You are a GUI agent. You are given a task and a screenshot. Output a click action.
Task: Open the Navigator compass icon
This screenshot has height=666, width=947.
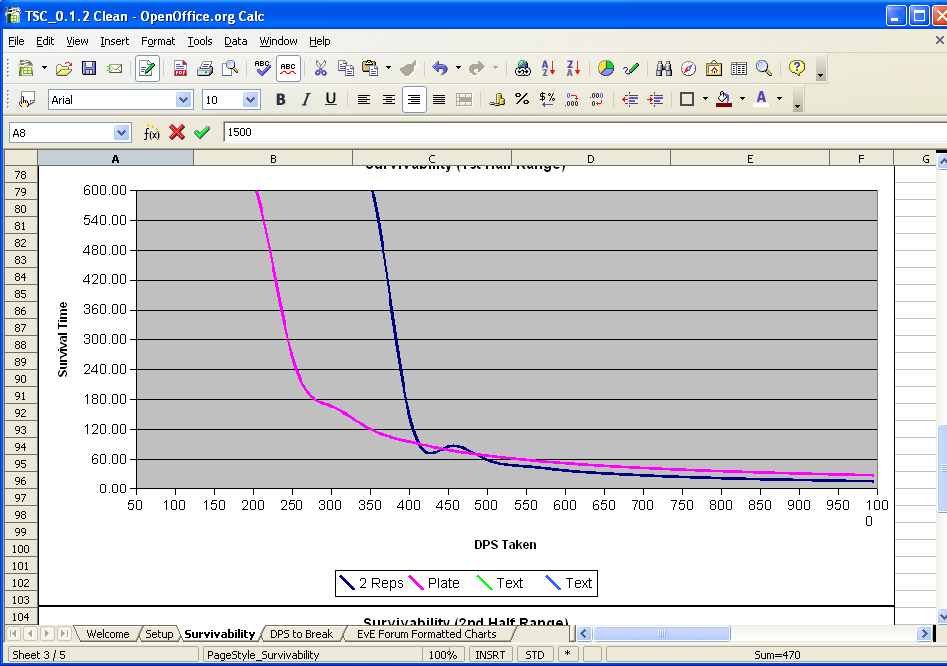pos(688,69)
